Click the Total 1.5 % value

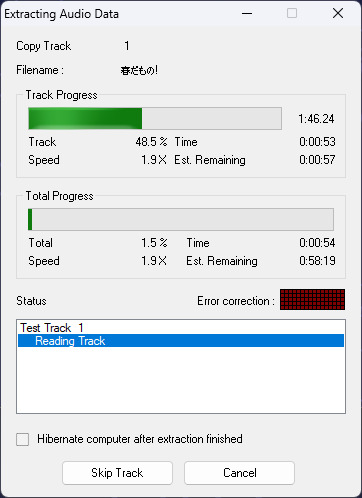point(154,243)
